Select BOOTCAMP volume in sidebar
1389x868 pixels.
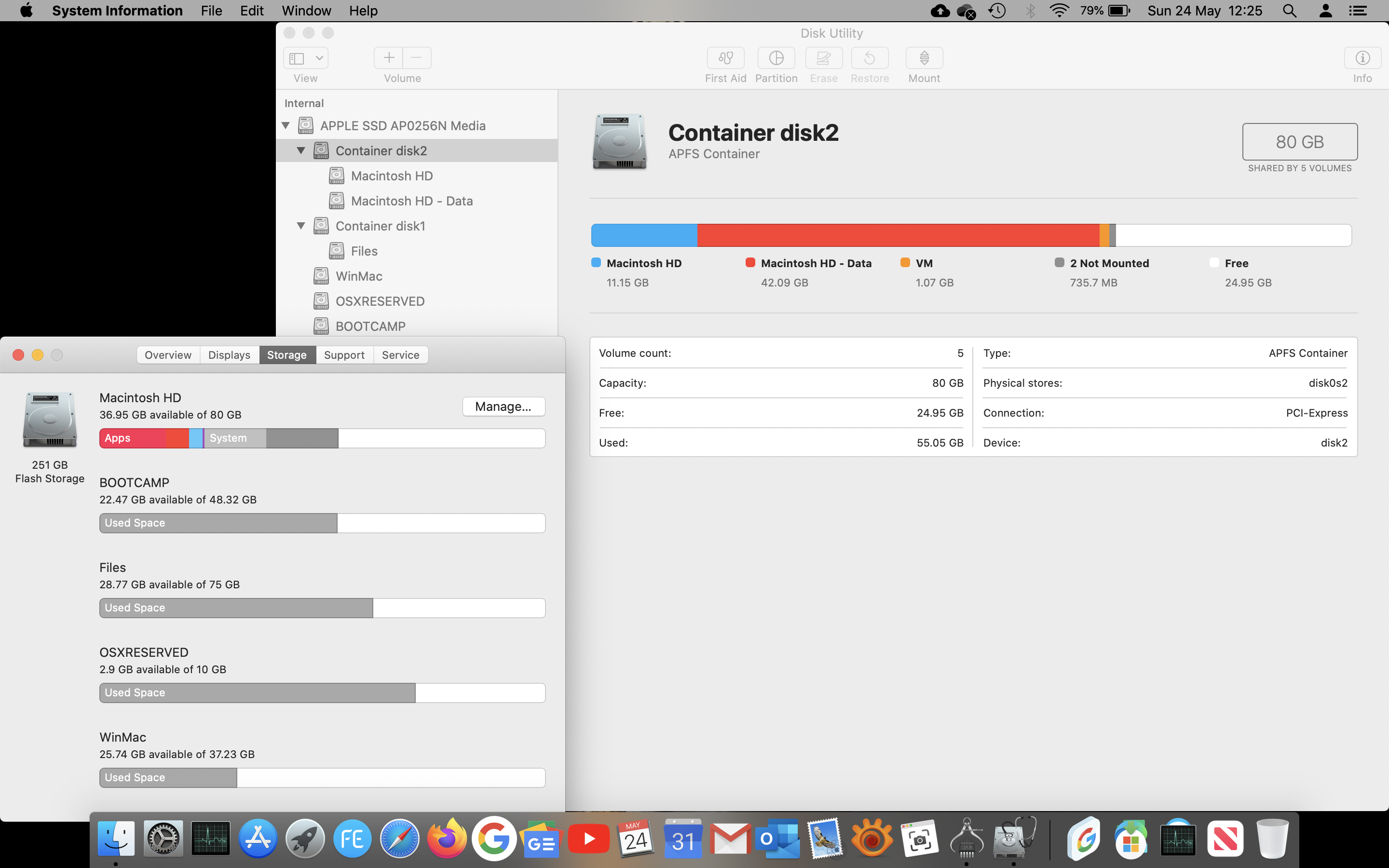[370, 326]
